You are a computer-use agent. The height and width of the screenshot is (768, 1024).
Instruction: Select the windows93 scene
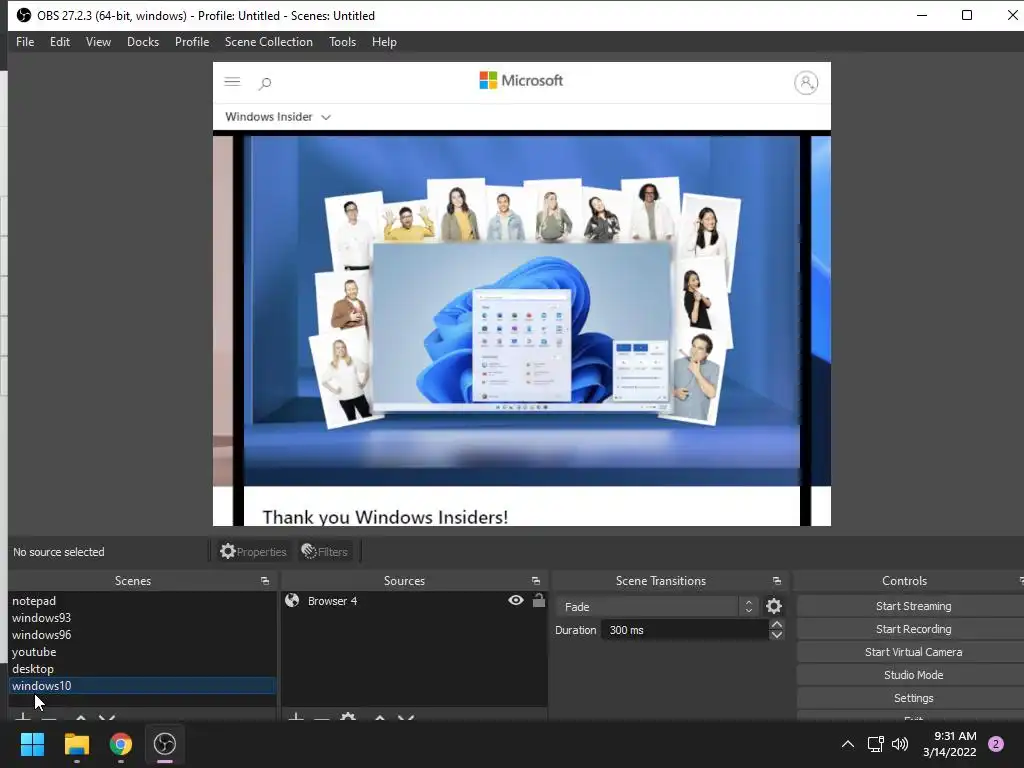coord(142,618)
